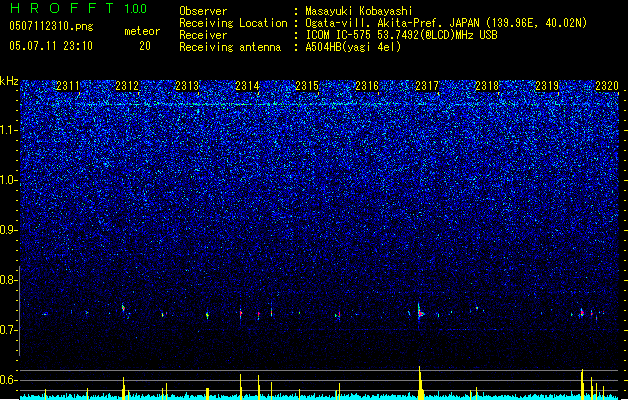The image size is (629, 400).
Task: Click the A504HB(yagi 4el) antenna text
Action: 353,47
